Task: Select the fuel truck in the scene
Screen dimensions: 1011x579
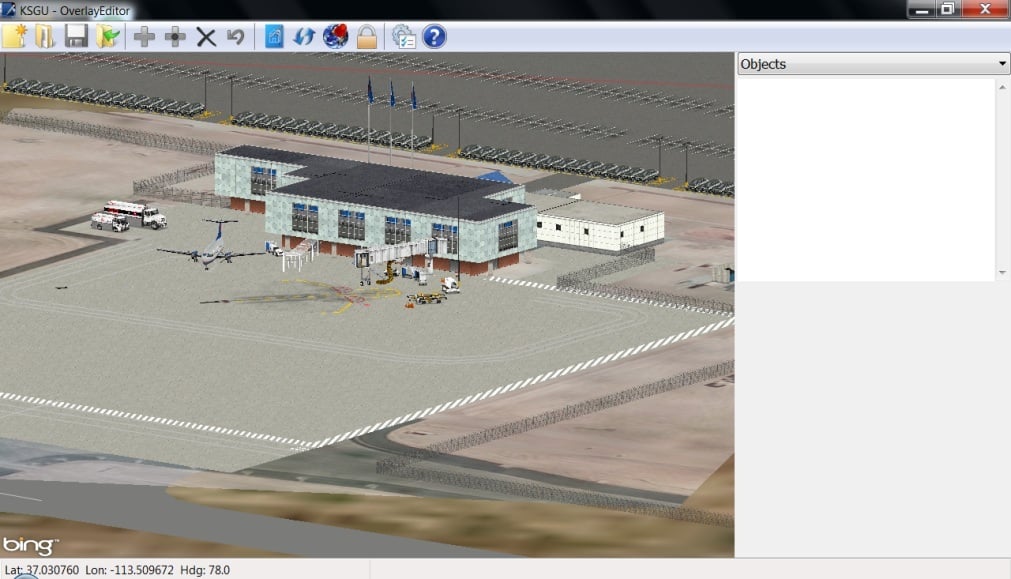Action: coord(135,213)
